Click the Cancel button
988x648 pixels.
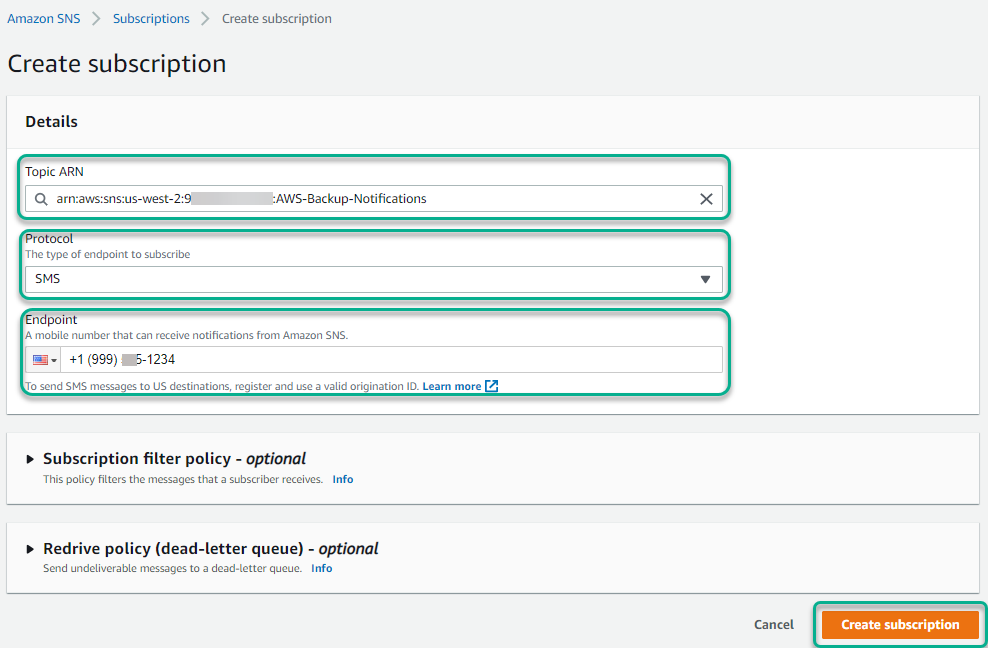pos(773,624)
